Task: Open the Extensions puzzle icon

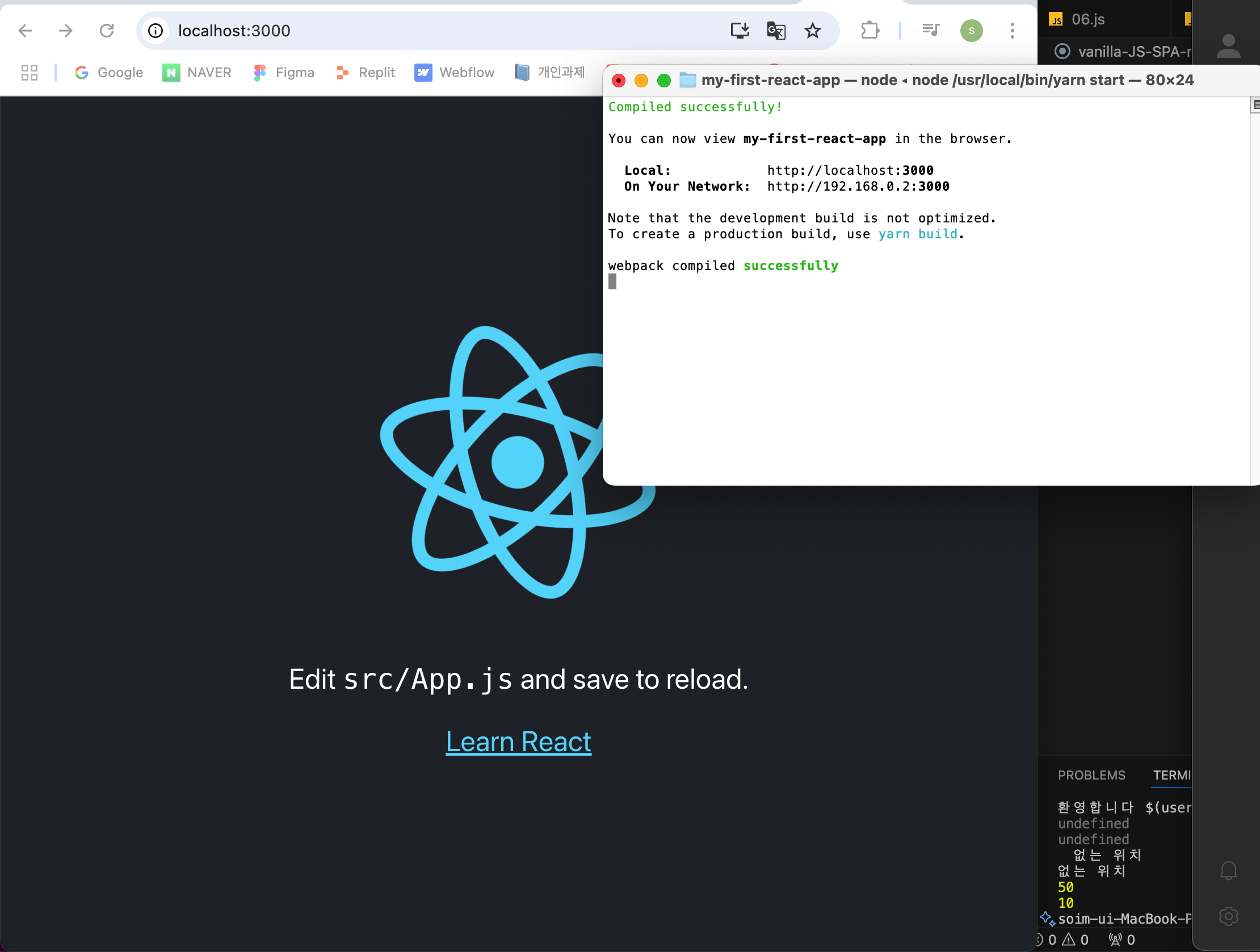Action: [x=870, y=30]
